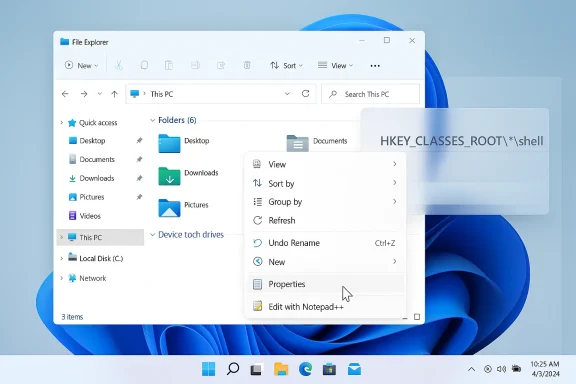Click the pin icon next to Downloads

coord(139,178)
